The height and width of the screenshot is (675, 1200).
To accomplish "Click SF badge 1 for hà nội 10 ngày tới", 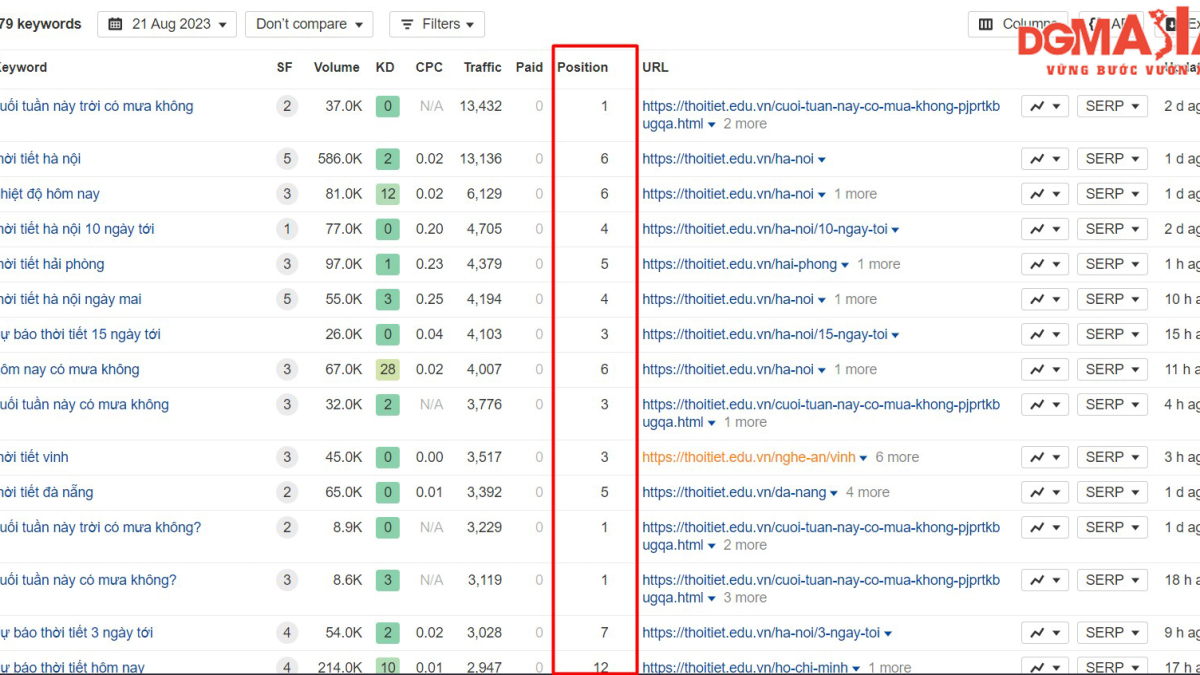I will pos(287,229).
